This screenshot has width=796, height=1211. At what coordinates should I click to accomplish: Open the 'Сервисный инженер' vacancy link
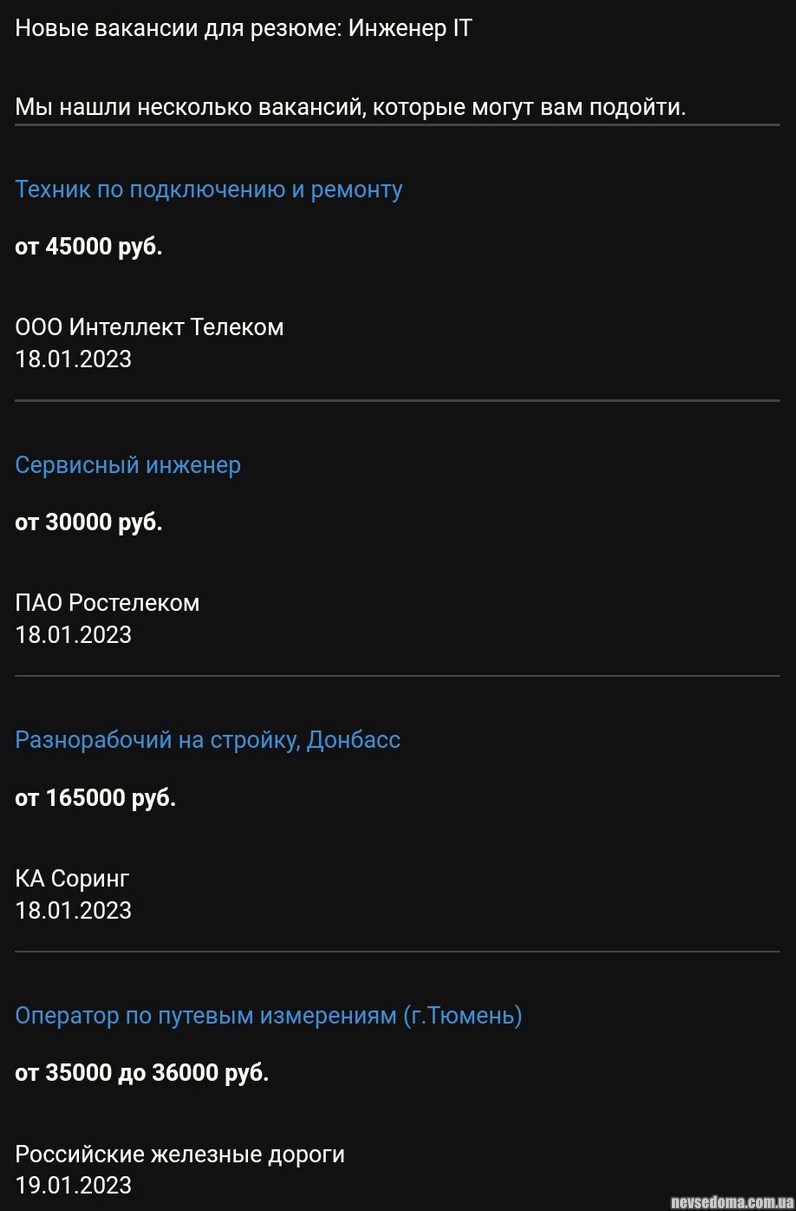tap(127, 465)
